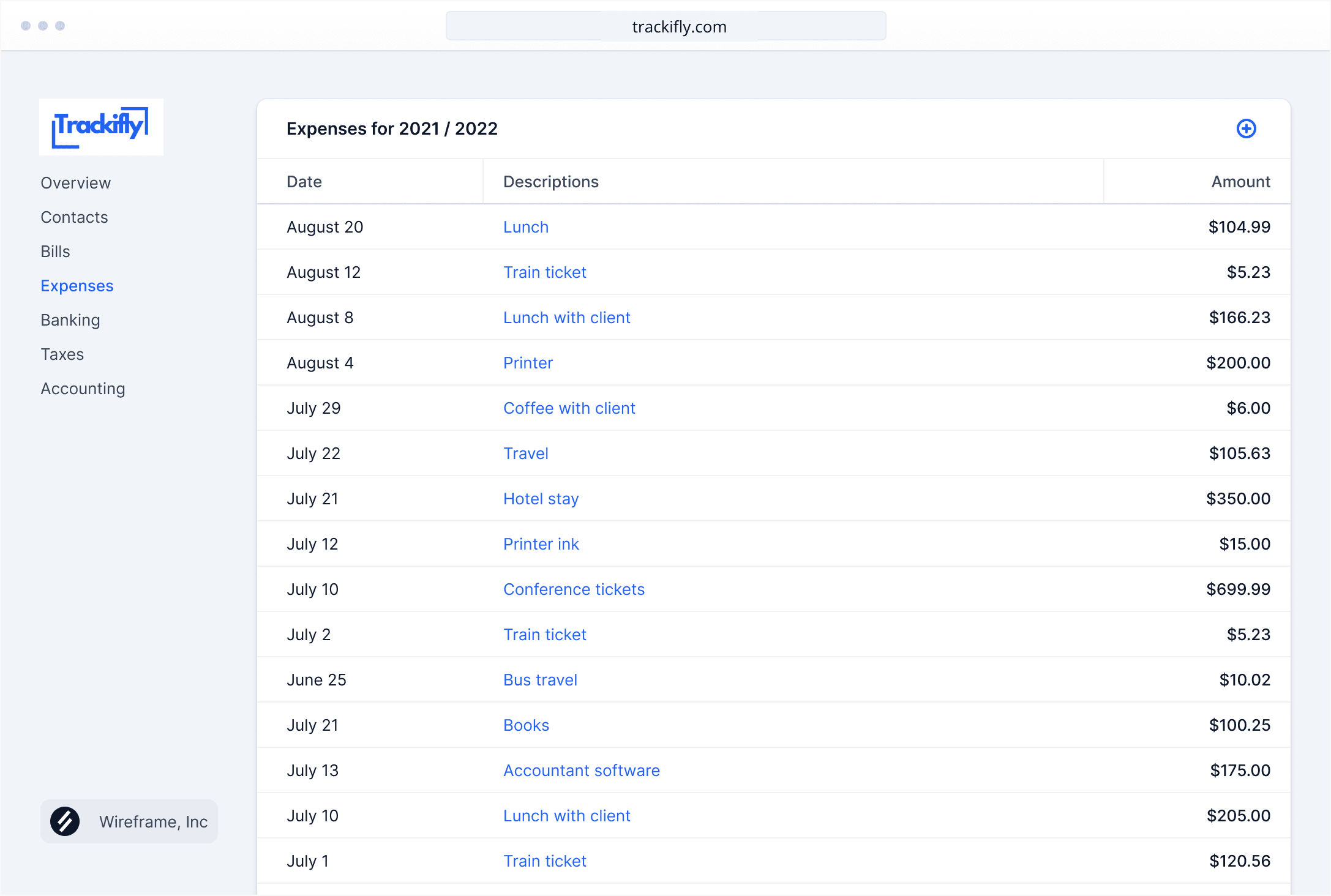Open August 8 Lunch with client
This screenshot has height=896, width=1331.
(567, 318)
